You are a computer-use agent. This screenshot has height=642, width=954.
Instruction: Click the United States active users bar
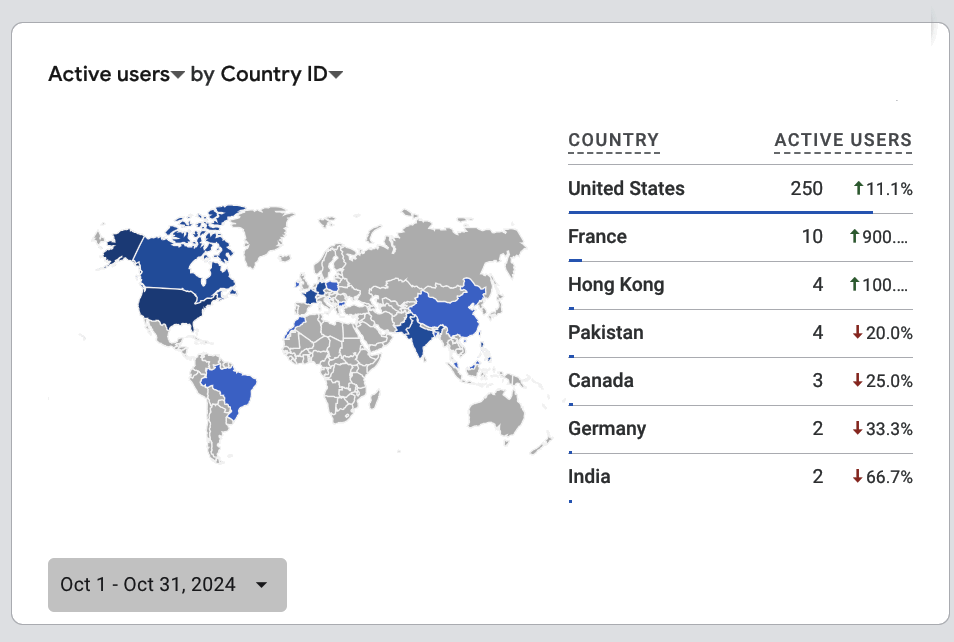coord(720,212)
